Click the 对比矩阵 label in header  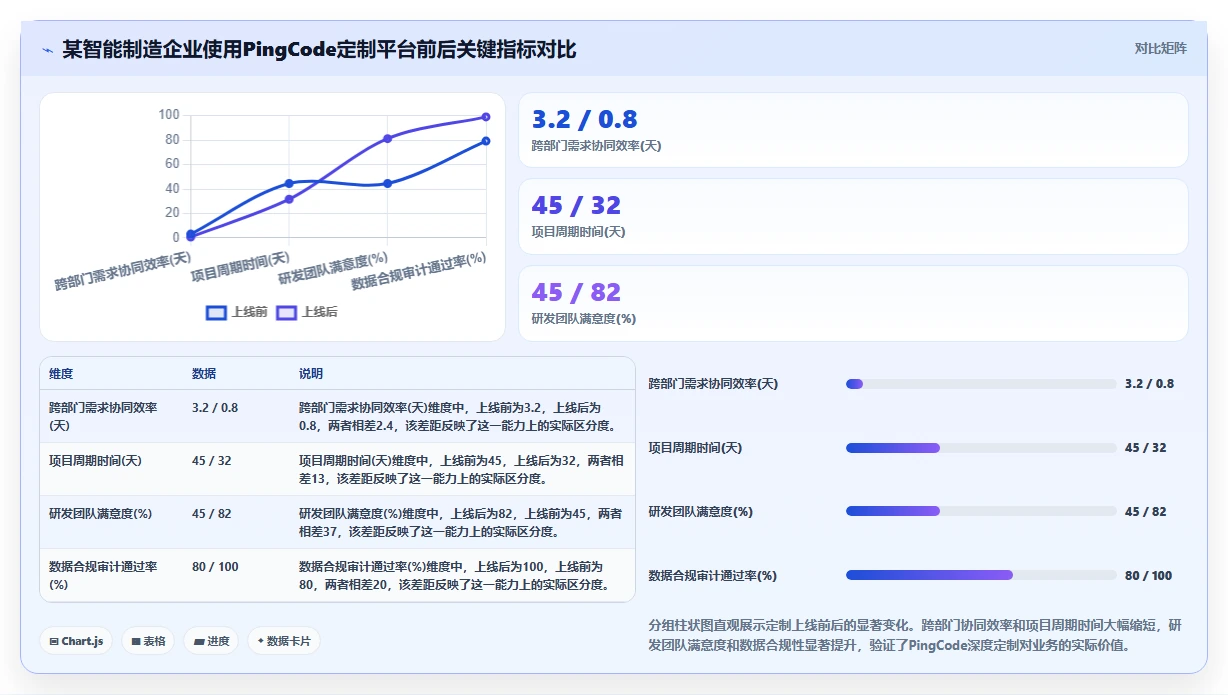point(1161,48)
